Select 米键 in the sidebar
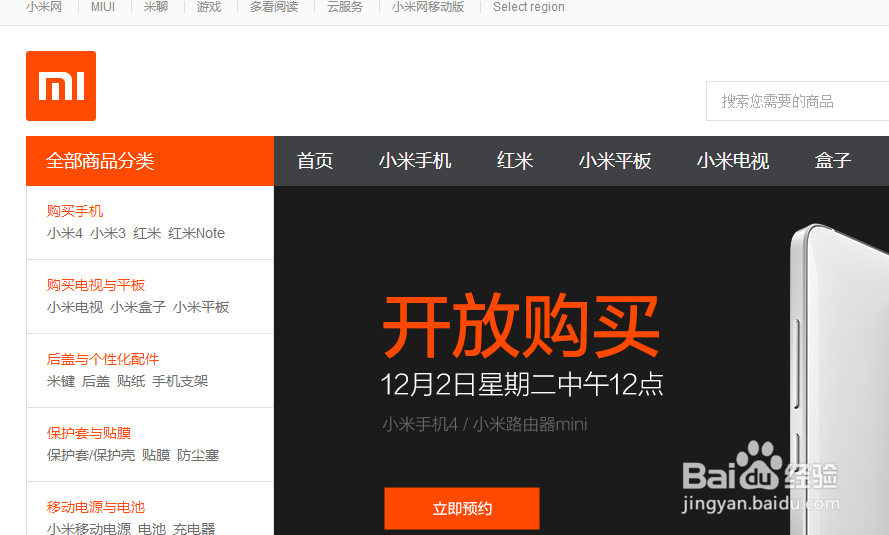The height and width of the screenshot is (535, 889). pyautogui.click(x=61, y=381)
